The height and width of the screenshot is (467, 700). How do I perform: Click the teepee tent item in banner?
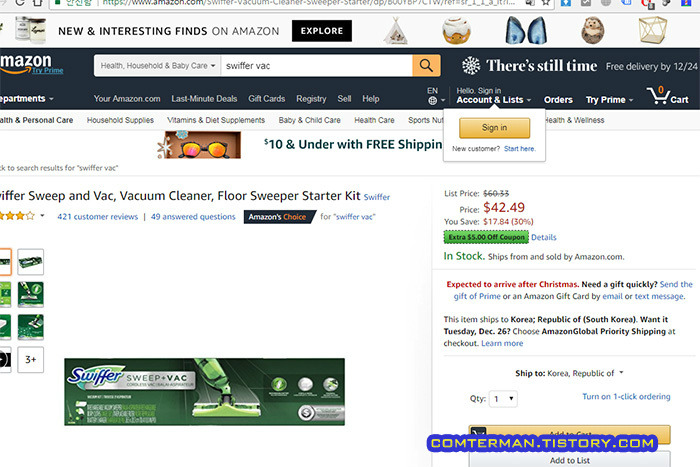[x=396, y=31]
